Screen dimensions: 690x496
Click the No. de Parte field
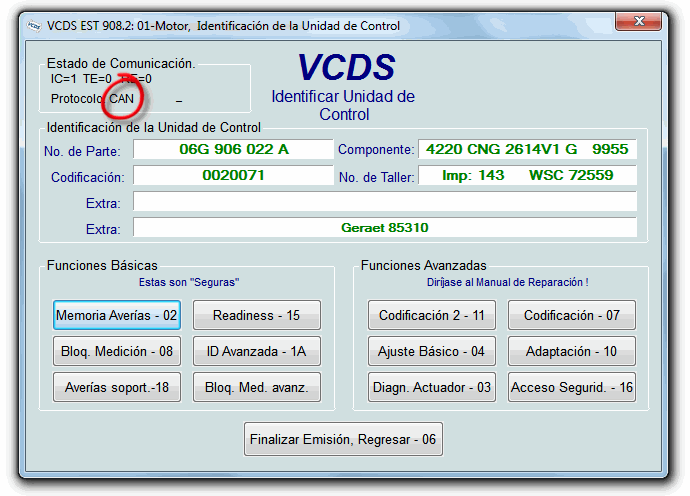pos(233,150)
